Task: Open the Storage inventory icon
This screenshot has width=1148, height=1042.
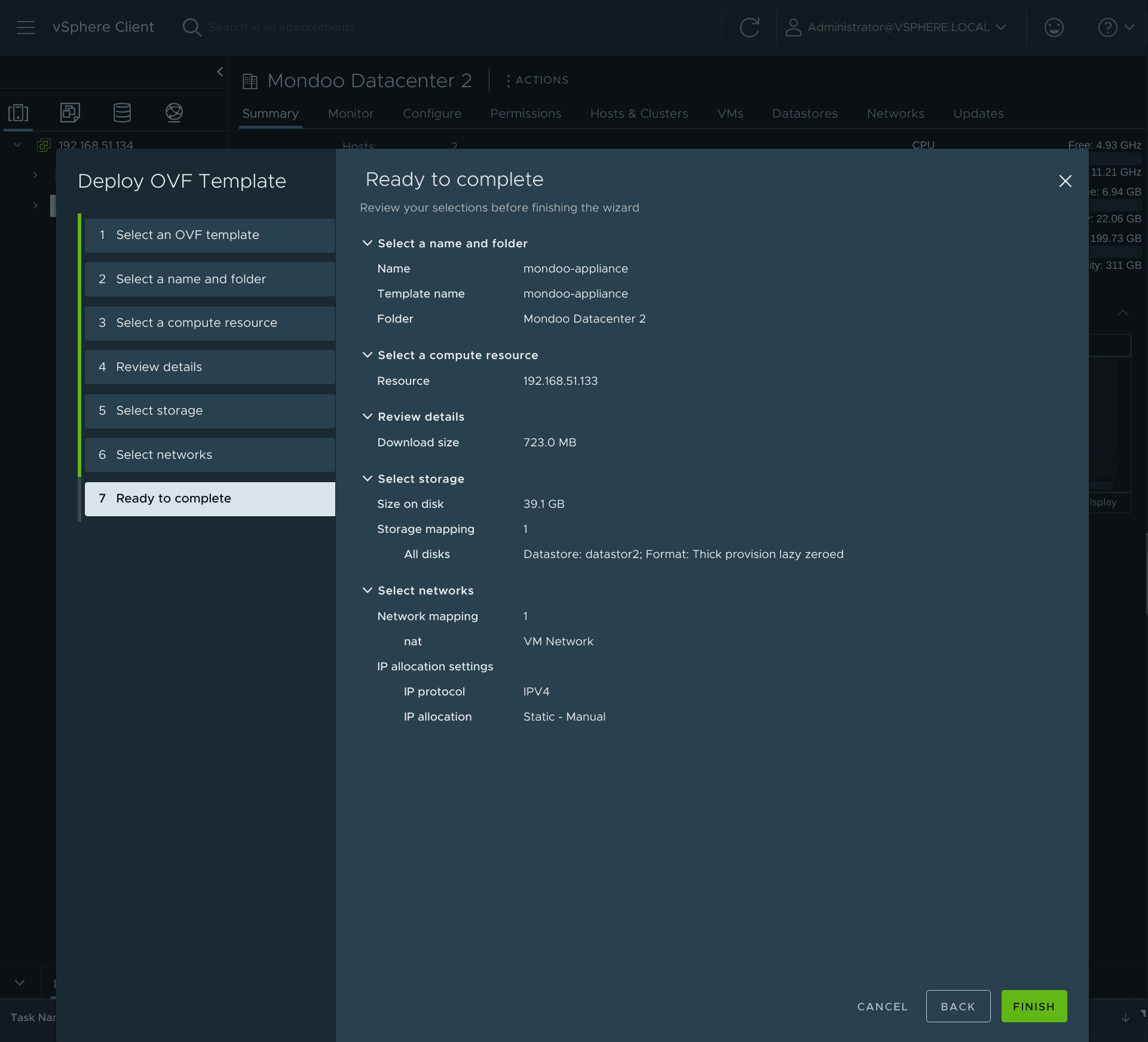Action: (x=122, y=112)
